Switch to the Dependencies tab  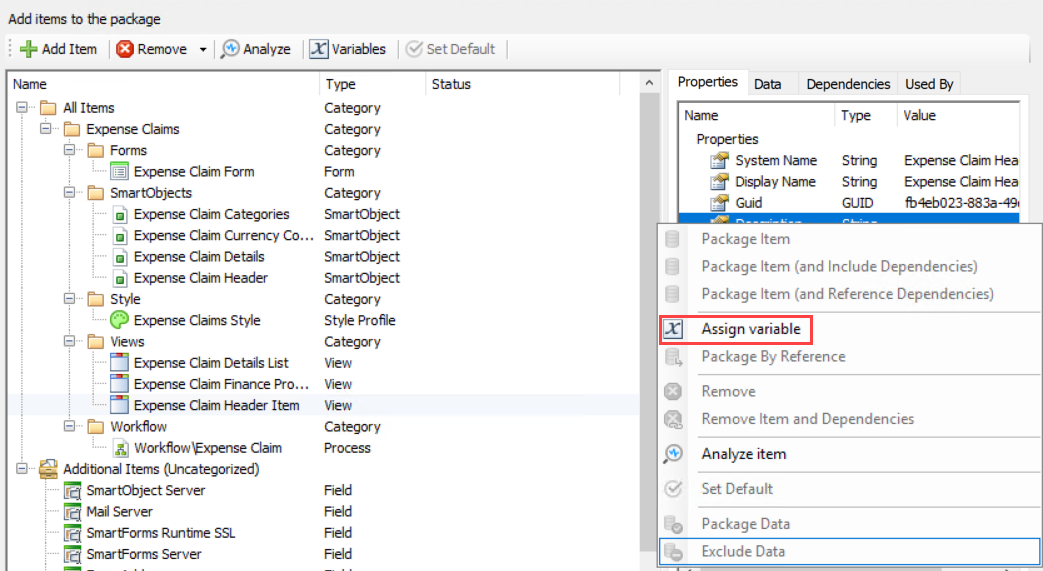848,84
